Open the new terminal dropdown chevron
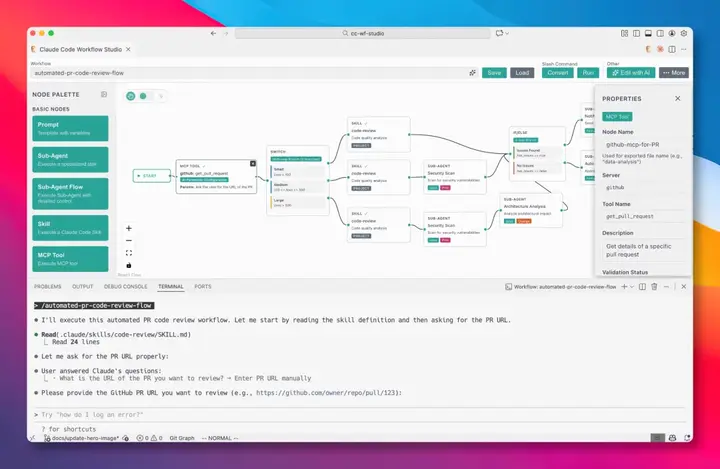This screenshot has width=720, height=469. pos(631,286)
